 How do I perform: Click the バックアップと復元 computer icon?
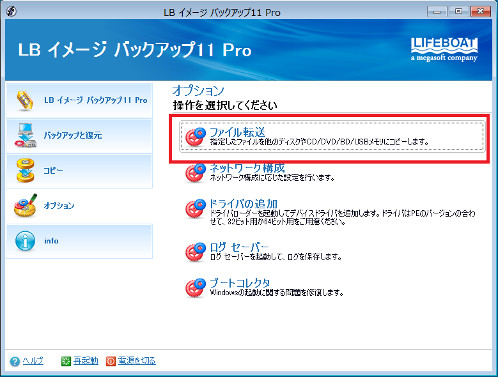click(26, 135)
